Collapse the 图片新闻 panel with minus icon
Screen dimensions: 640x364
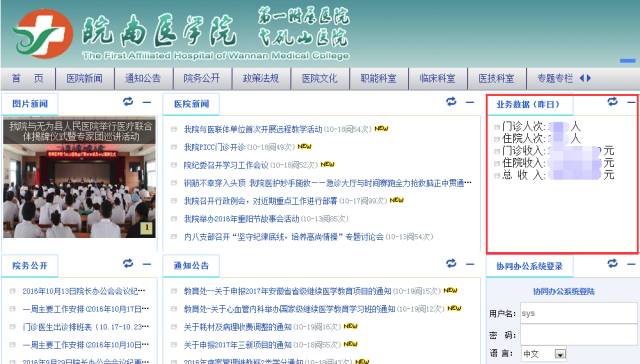coord(147,102)
